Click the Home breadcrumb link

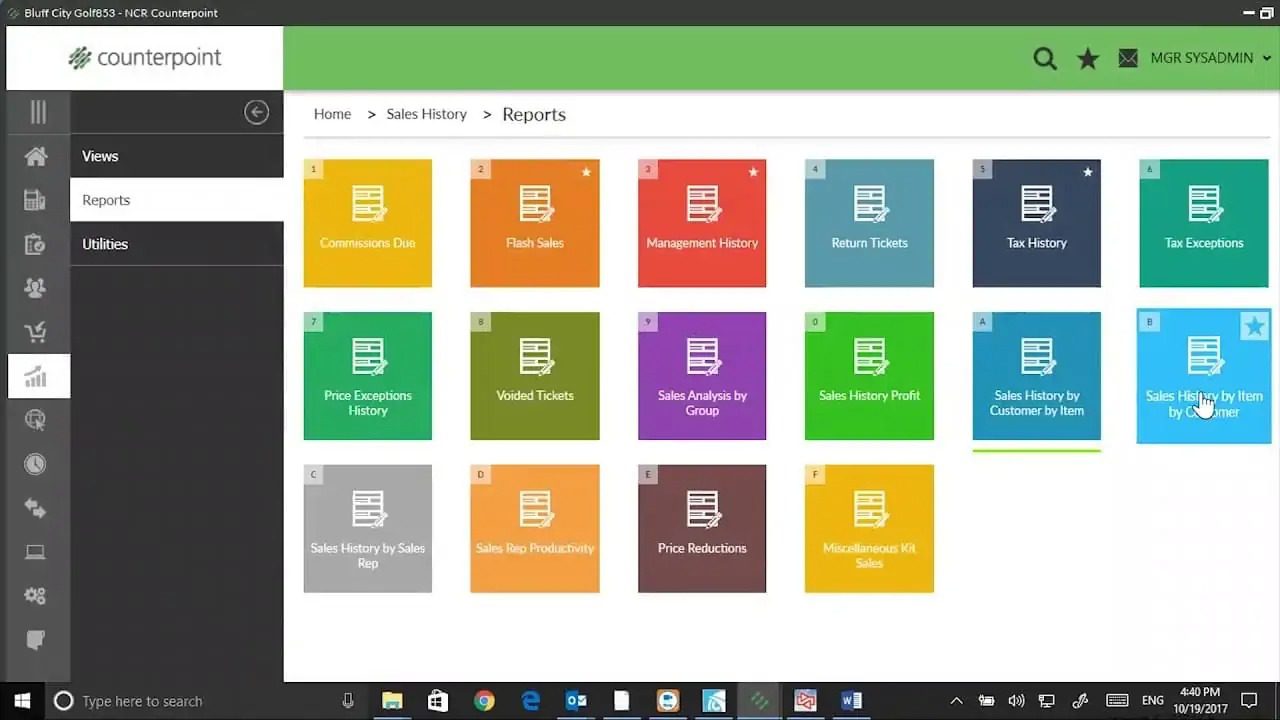click(x=332, y=114)
